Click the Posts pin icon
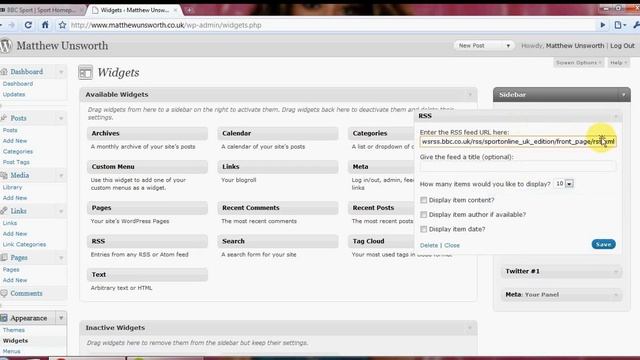The width and height of the screenshot is (640, 360). (4, 118)
